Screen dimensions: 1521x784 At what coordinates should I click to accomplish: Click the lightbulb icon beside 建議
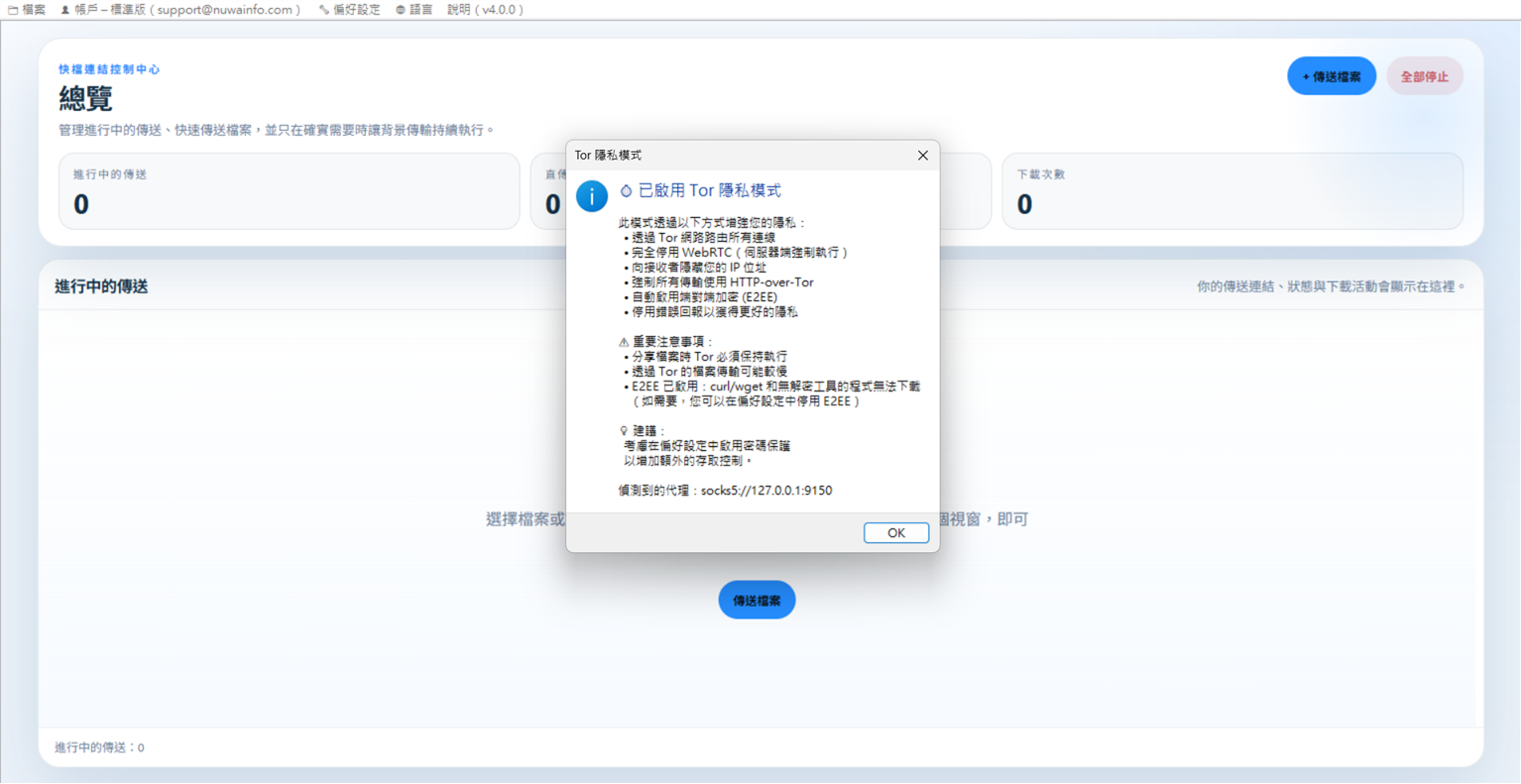[624, 431]
